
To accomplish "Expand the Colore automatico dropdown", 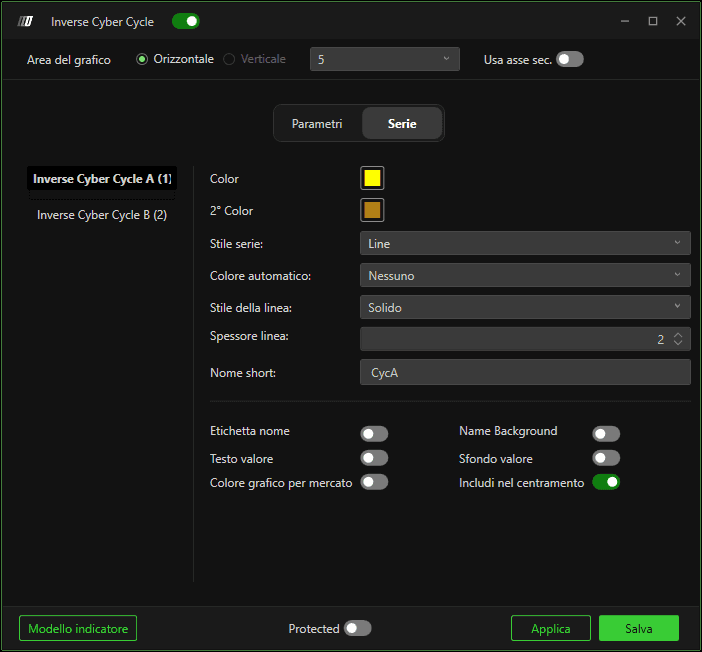I will (x=525, y=275).
